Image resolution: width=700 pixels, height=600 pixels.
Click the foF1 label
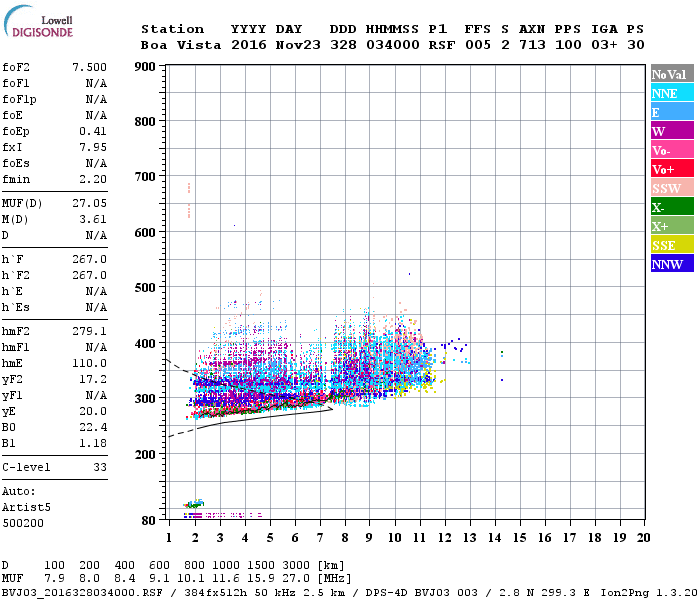[x=16, y=83]
